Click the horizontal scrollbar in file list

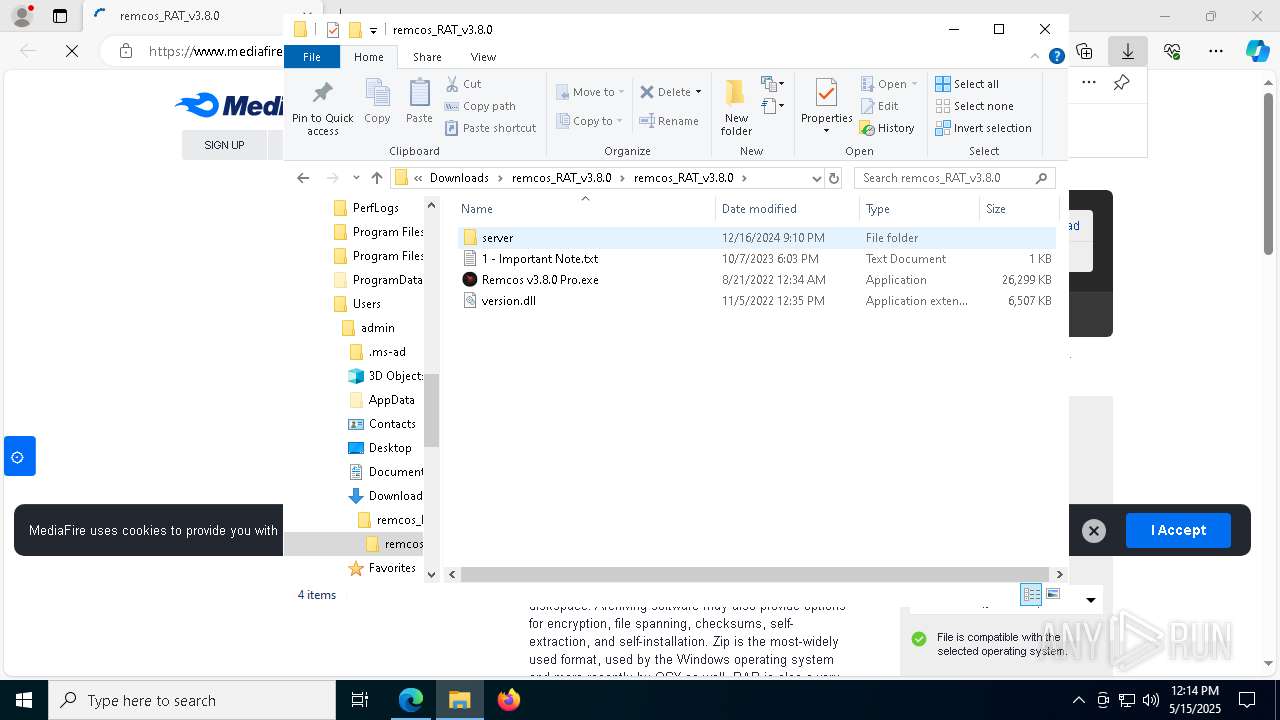pos(757,575)
